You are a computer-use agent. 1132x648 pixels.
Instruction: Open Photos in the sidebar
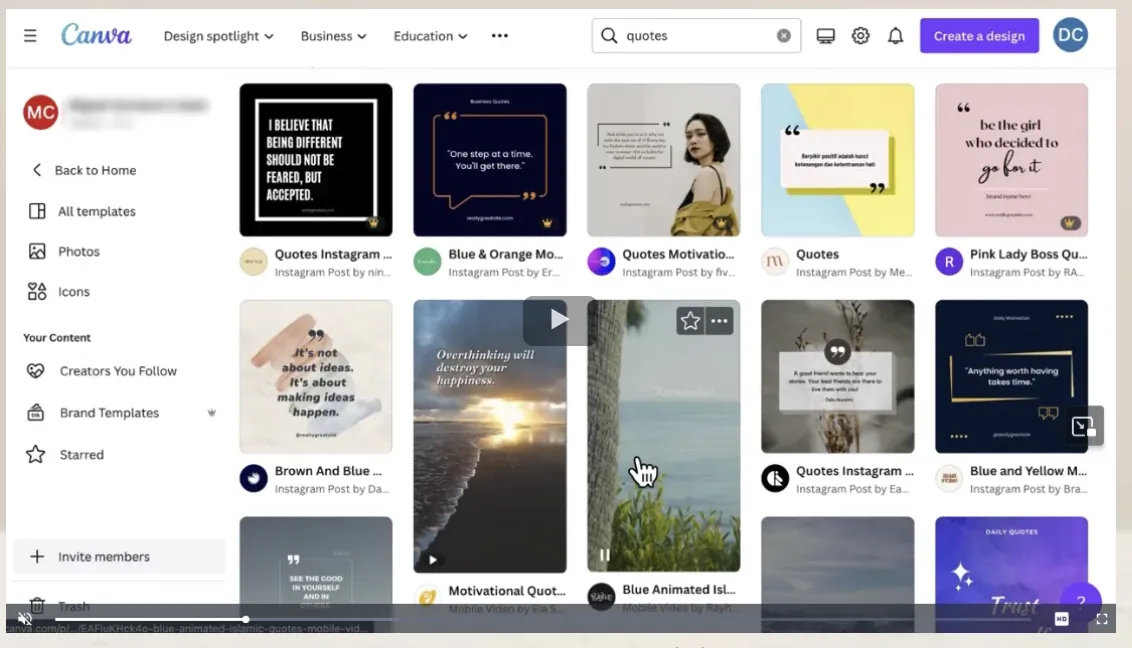click(x=79, y=251)
